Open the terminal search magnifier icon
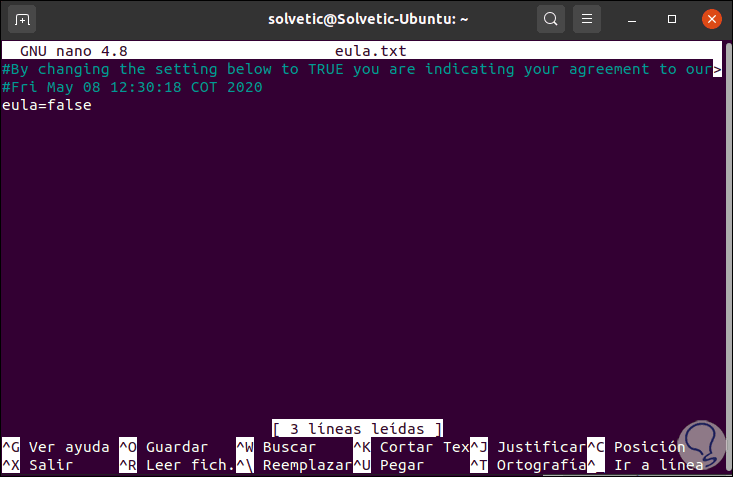The width and height of the screenshot is (733, 477). 550,18
